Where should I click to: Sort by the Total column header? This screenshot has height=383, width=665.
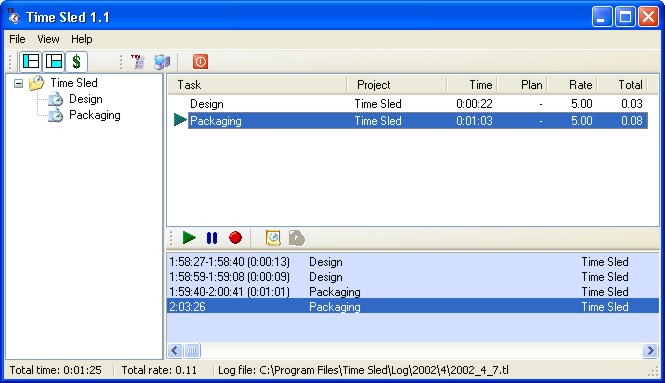pyautogui.click(x=622, y=85)
